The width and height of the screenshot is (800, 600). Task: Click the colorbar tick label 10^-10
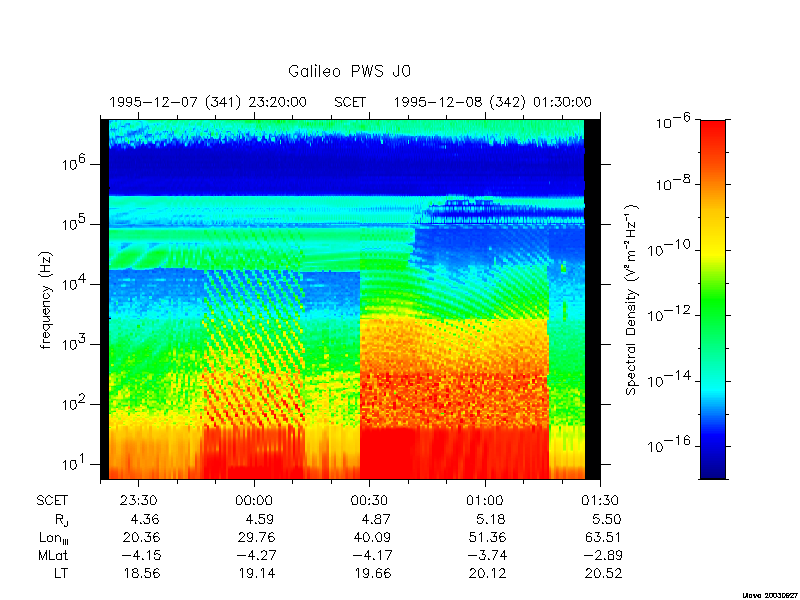point(669,250)
